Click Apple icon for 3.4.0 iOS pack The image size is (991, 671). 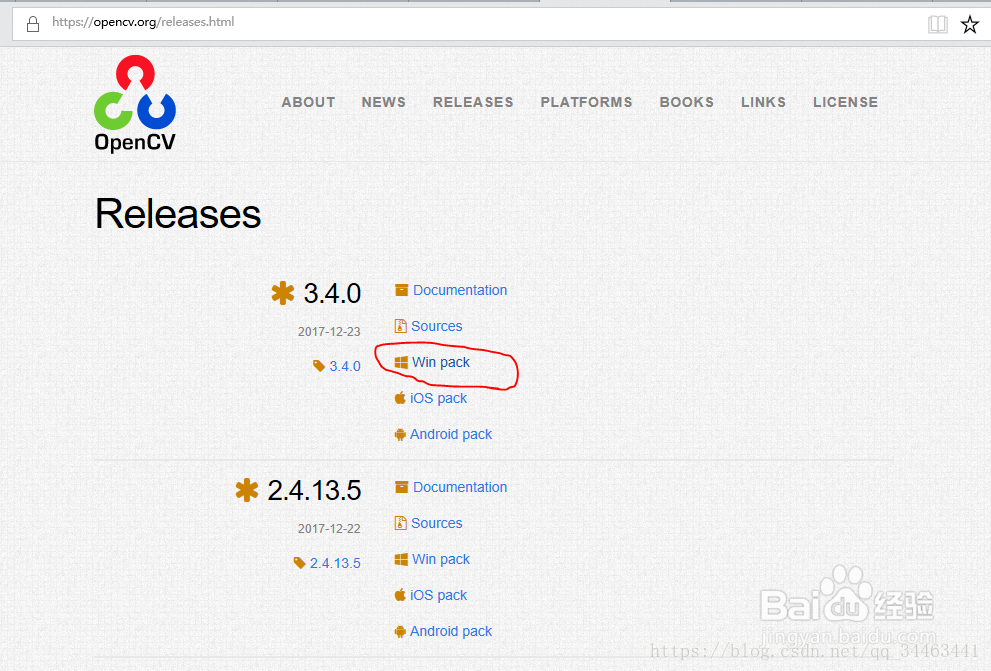400,398
